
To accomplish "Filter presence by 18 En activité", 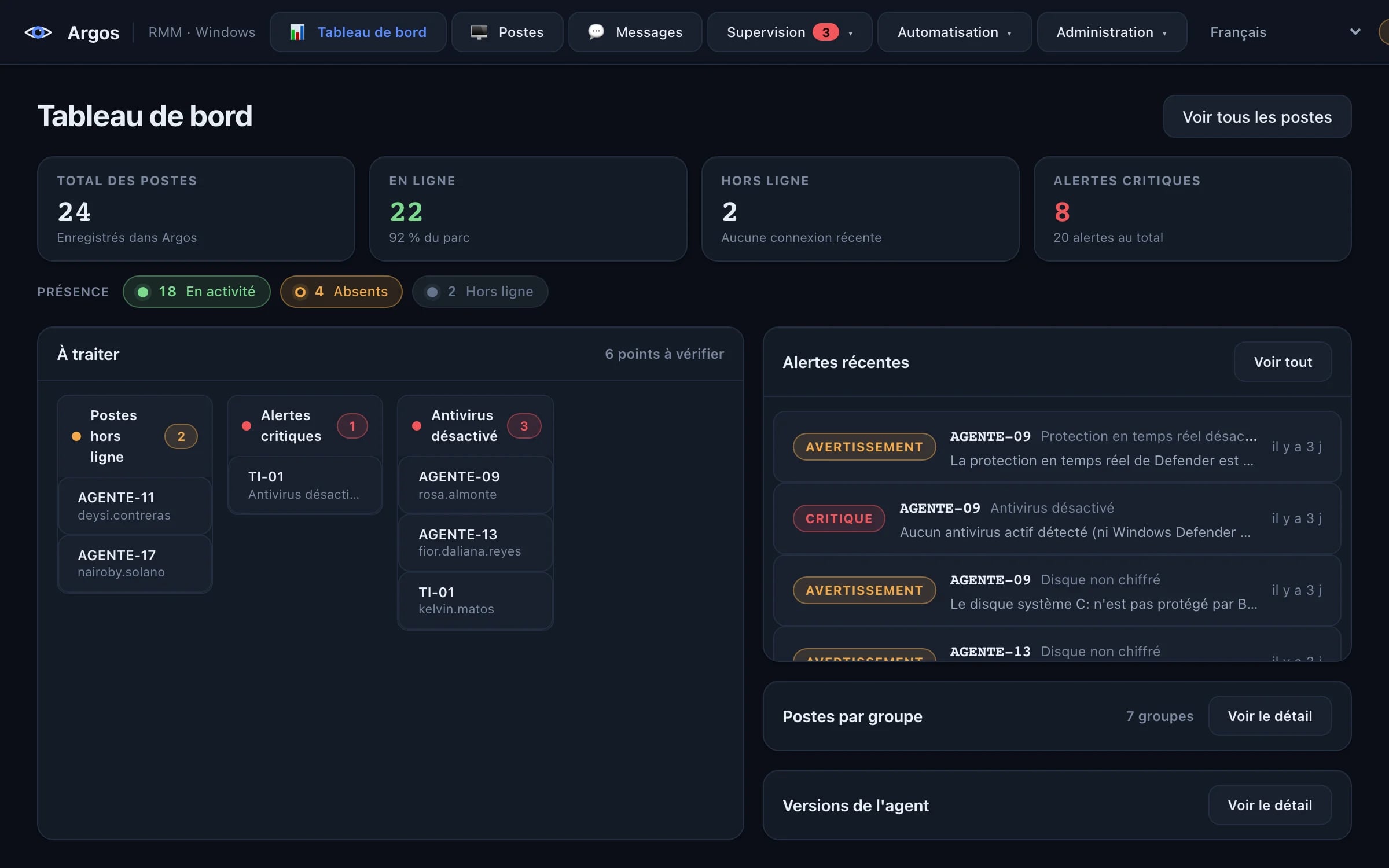I will click(x=197, y=292).
